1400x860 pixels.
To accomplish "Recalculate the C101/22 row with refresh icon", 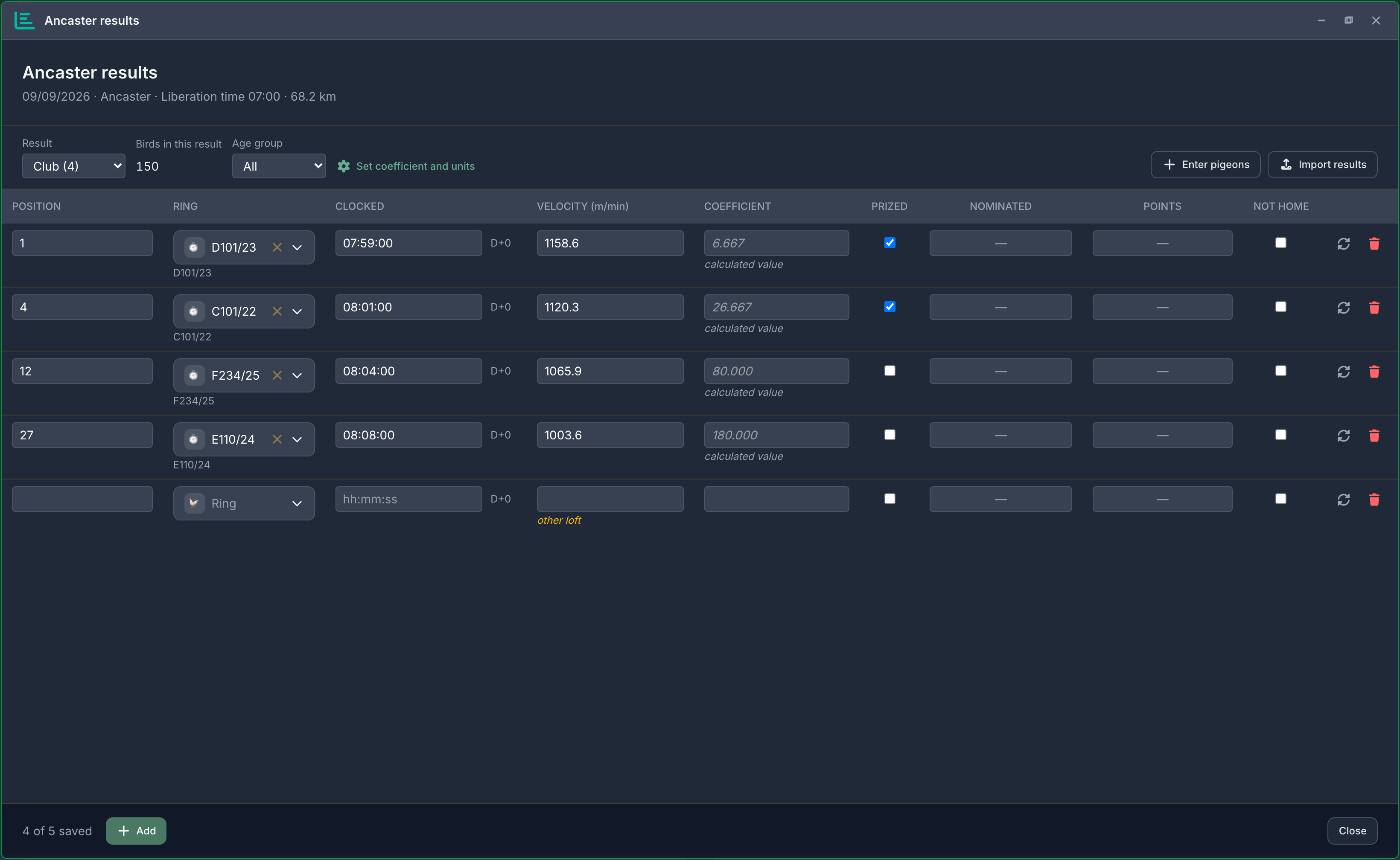I will point(1343,308).
